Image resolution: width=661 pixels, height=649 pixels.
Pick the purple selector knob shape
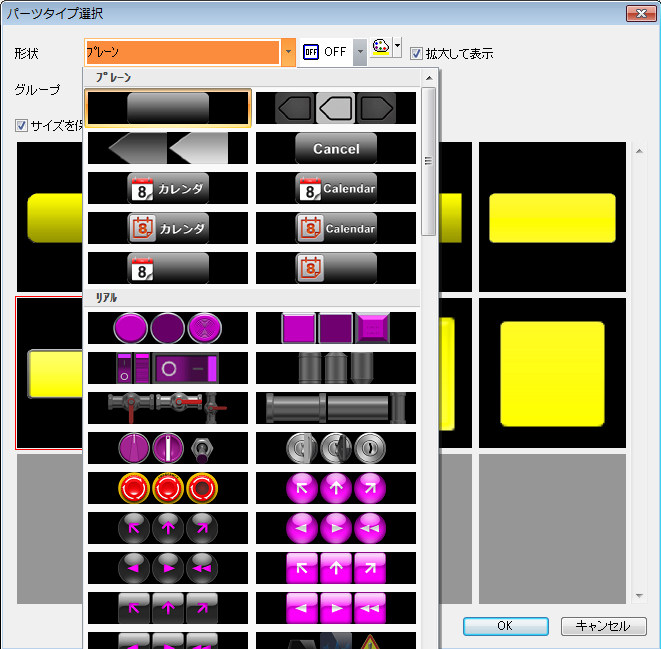pyautogui.click(x=168, y=448)
